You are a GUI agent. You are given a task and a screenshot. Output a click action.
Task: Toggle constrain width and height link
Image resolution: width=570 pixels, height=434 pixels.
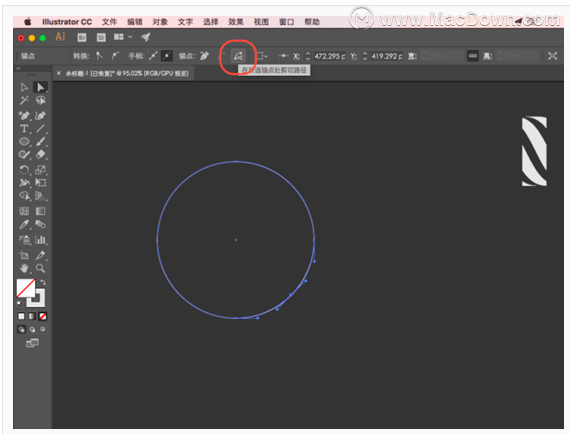[x=473, y=56]
